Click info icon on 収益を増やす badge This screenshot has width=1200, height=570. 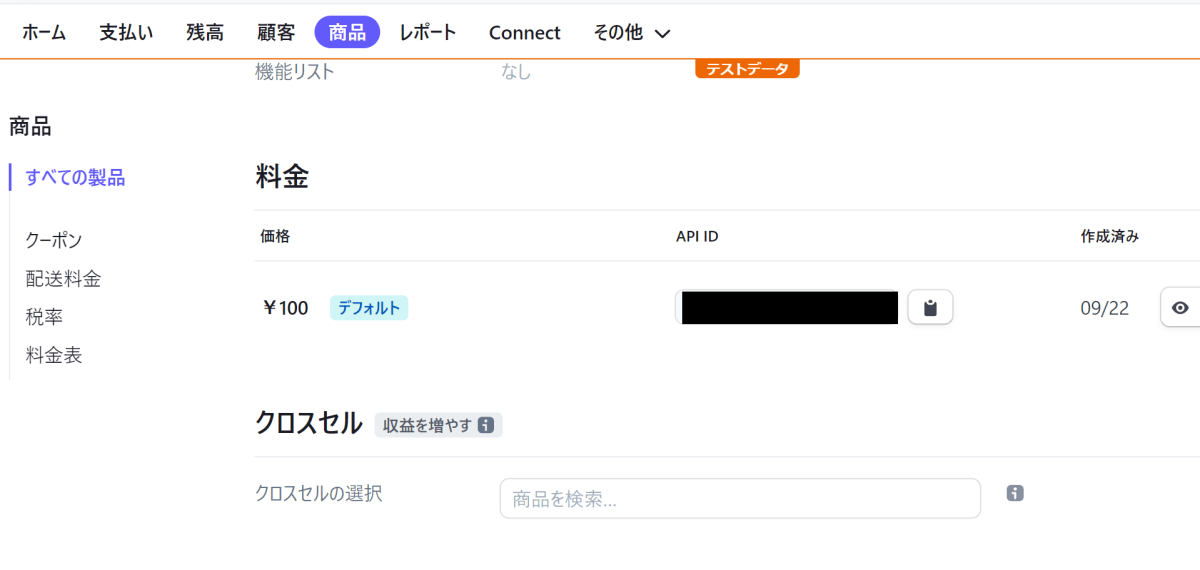(x=486, y=425)
